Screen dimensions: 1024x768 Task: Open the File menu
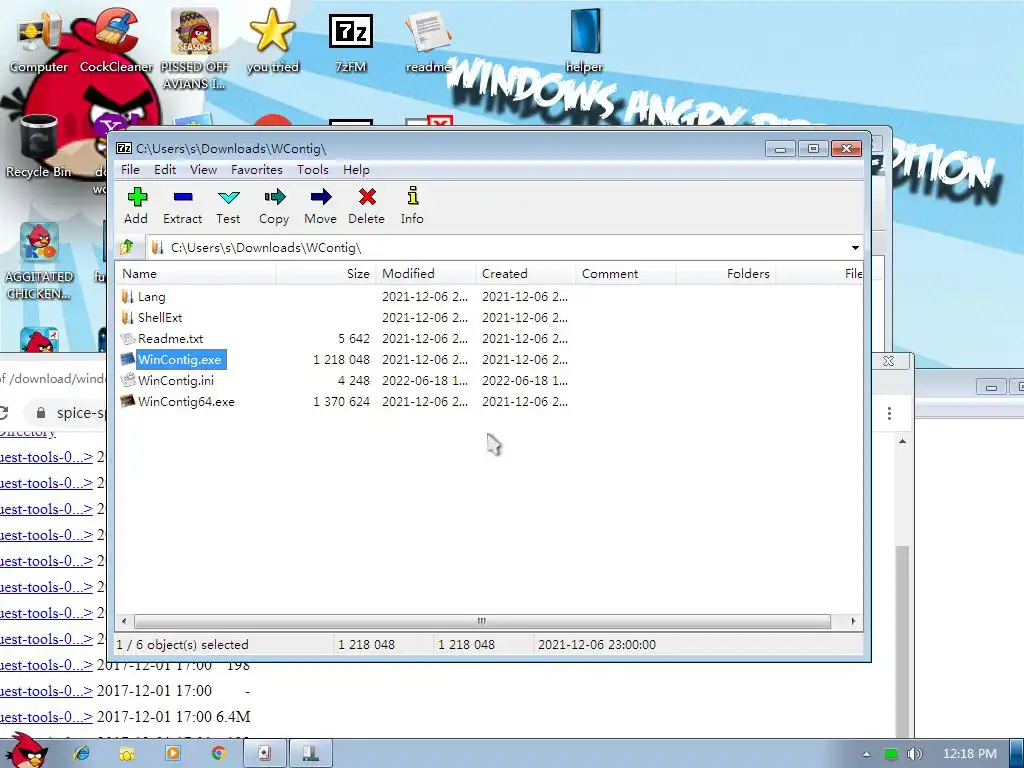pyautogui.click(x=130, y=170)
